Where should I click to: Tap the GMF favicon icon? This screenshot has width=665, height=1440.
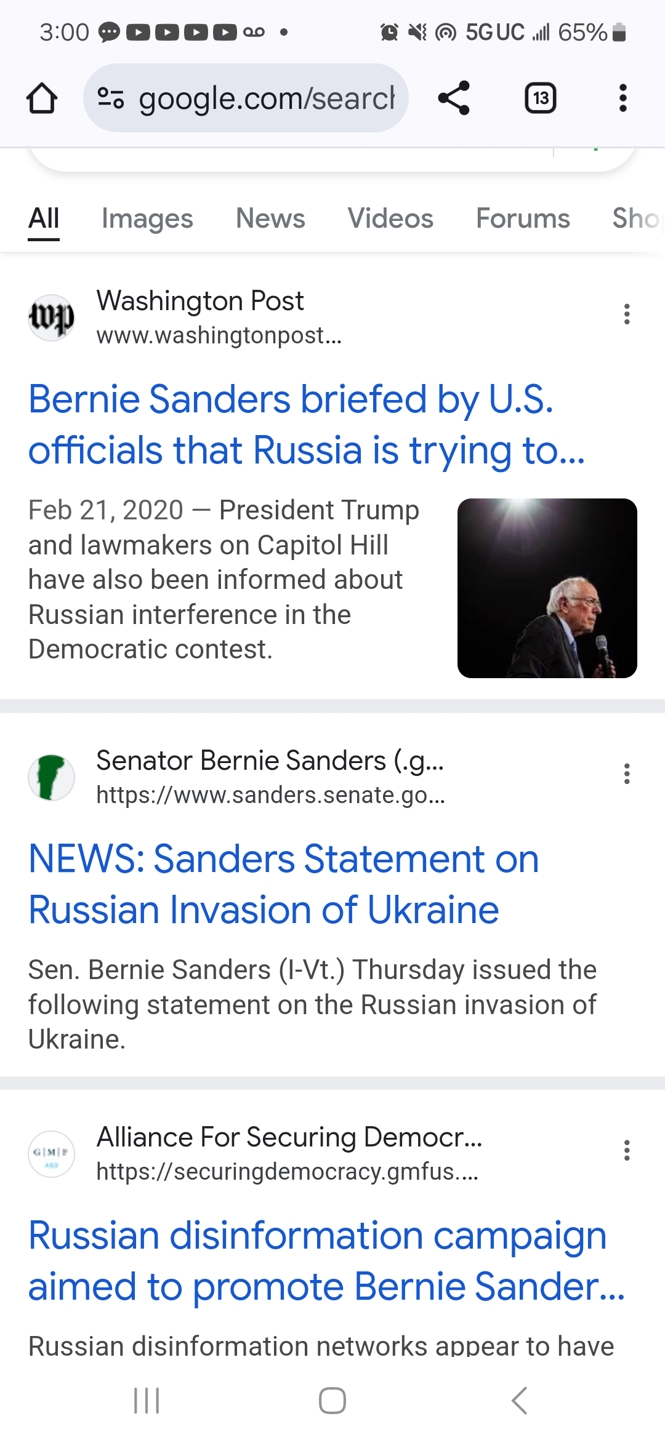[51, 1154]
